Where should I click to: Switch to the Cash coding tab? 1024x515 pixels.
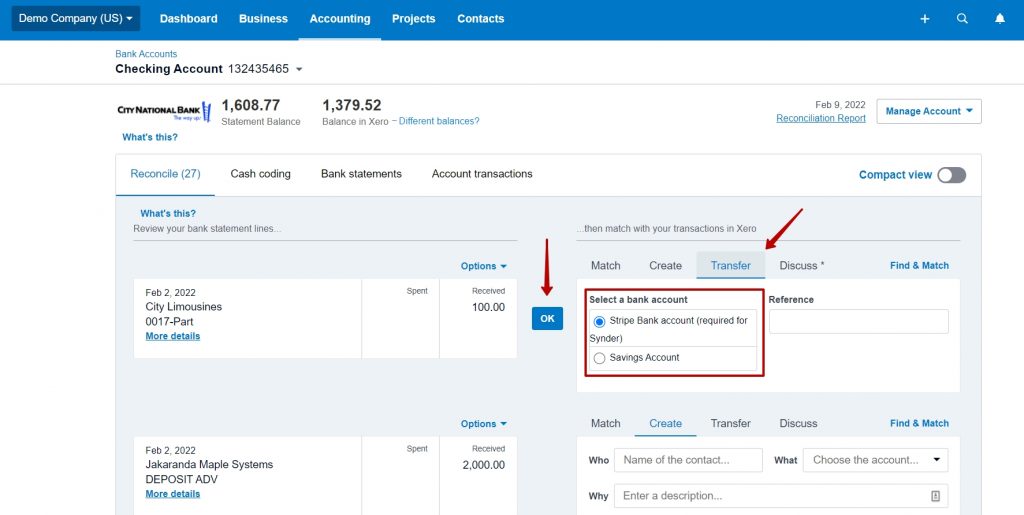[x=261, y=174]
